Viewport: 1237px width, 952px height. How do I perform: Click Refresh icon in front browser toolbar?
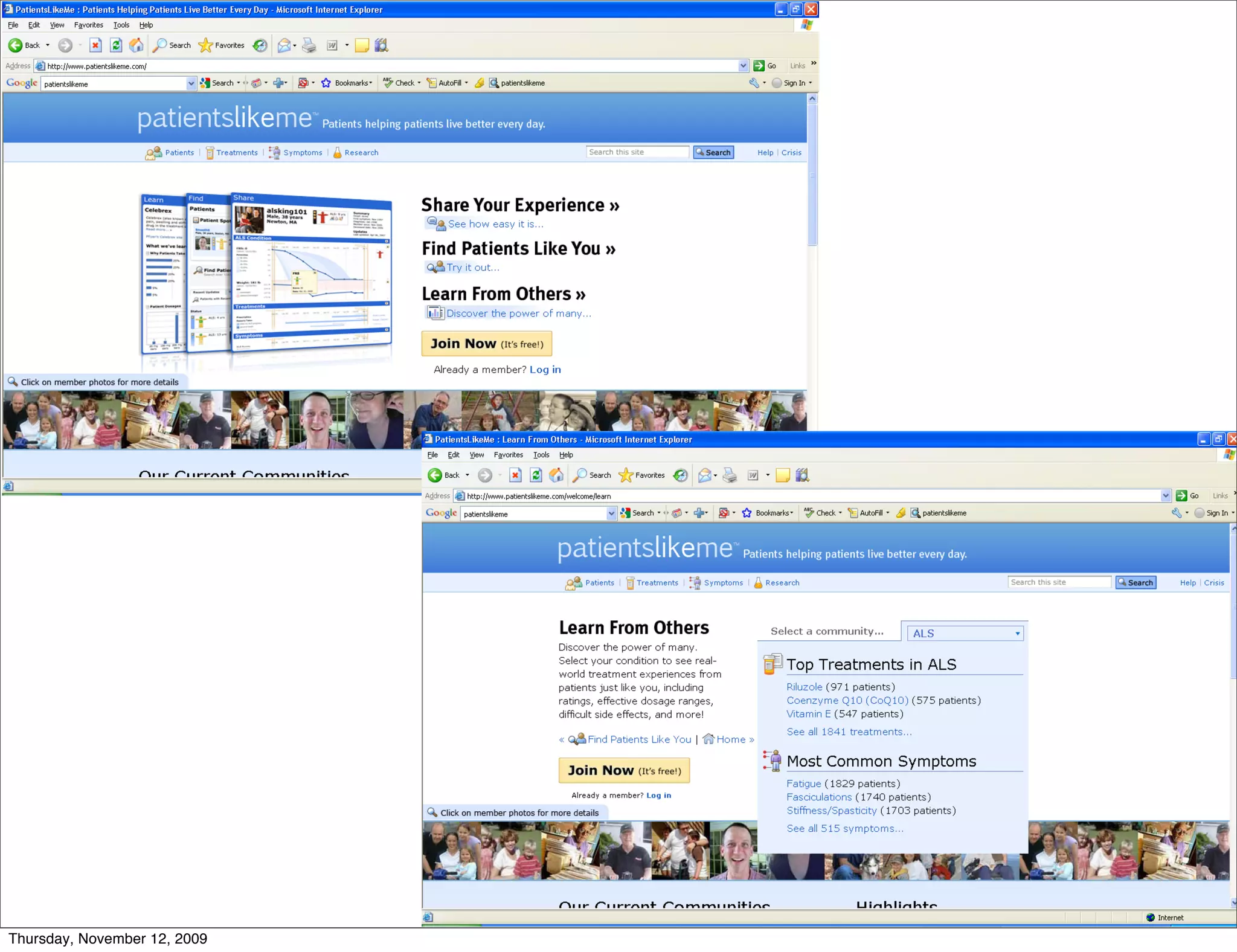pyautogui.click(x=536, y=475)
